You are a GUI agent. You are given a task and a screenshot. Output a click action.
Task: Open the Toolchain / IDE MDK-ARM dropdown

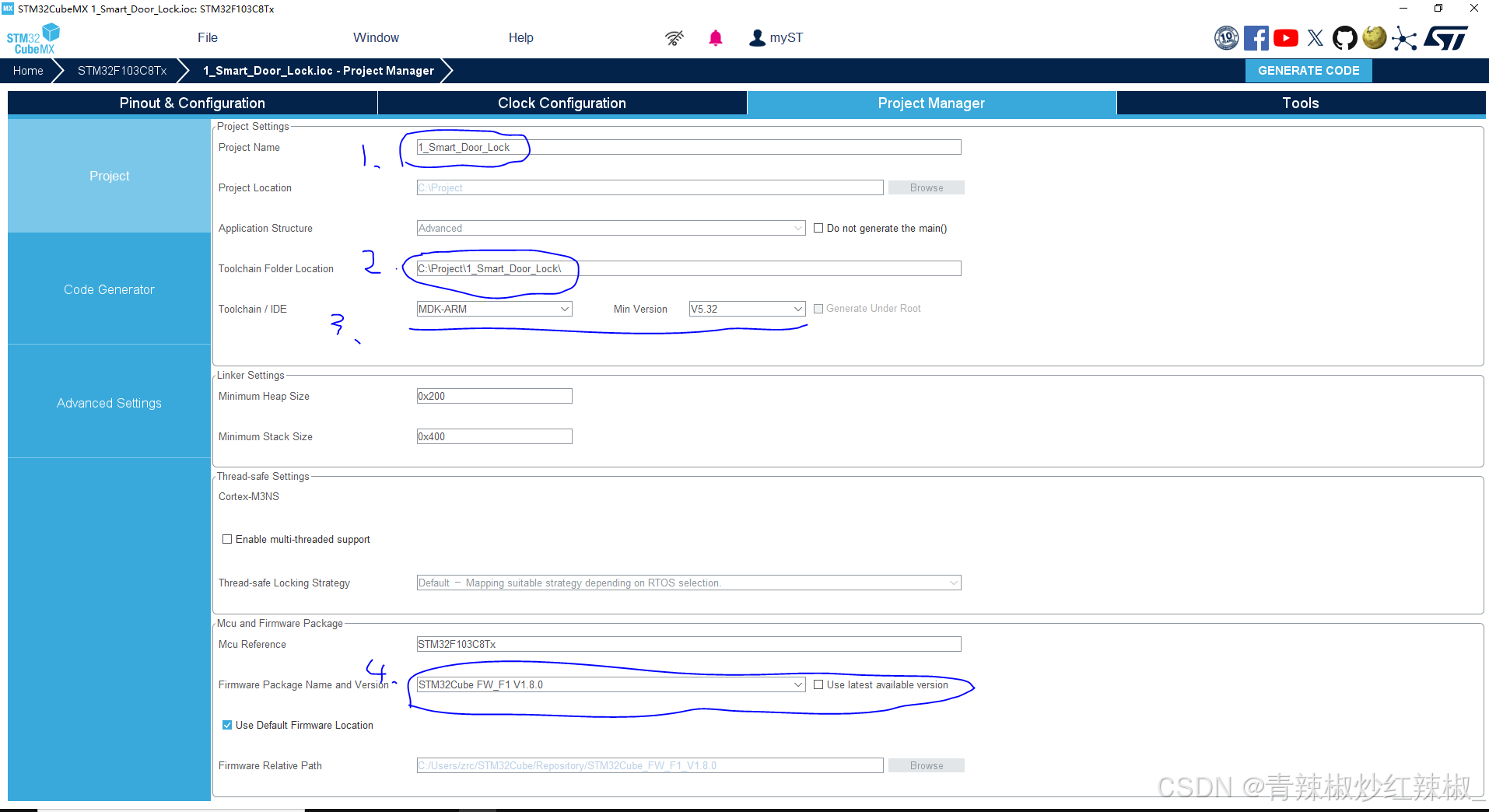click(494, 309)
